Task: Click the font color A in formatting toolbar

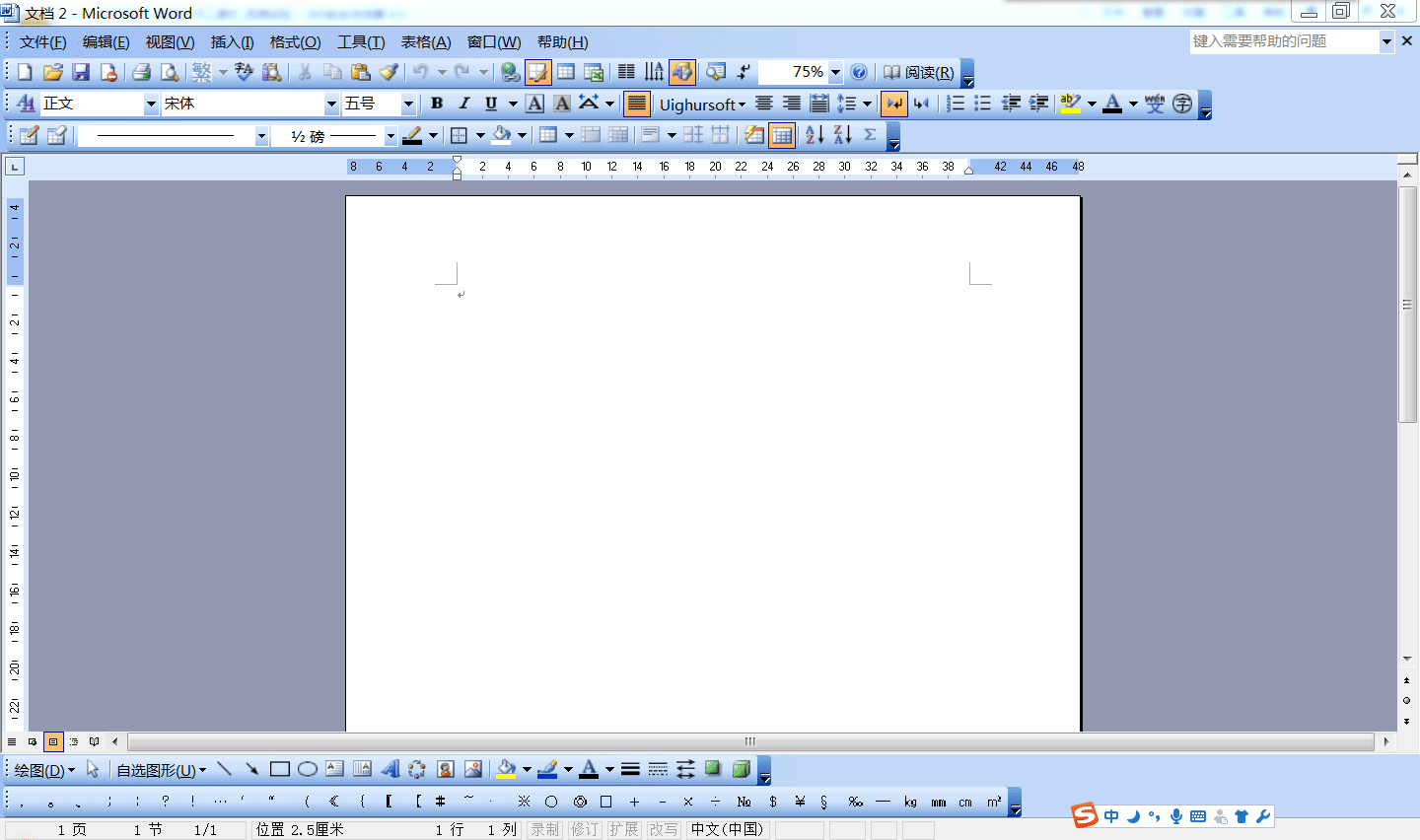Action: point(1112,104)
